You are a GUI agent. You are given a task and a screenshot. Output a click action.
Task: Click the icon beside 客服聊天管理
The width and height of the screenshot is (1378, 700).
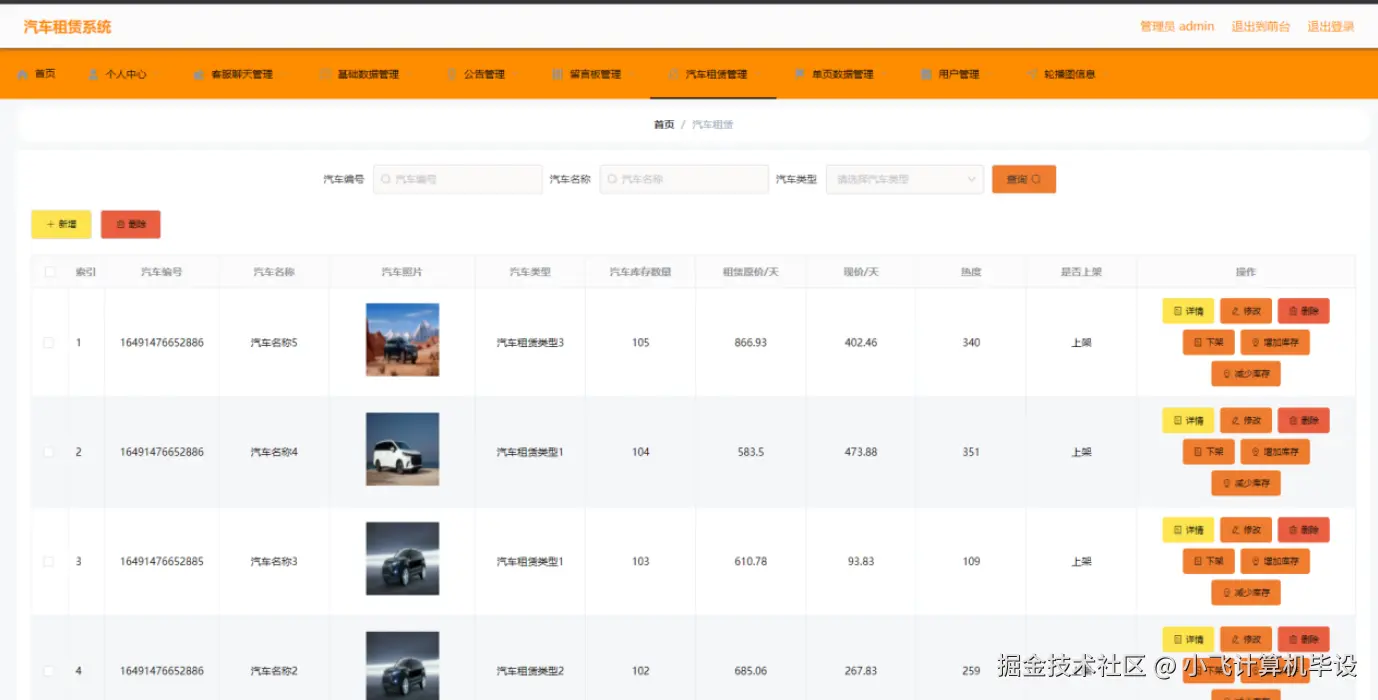198,74
